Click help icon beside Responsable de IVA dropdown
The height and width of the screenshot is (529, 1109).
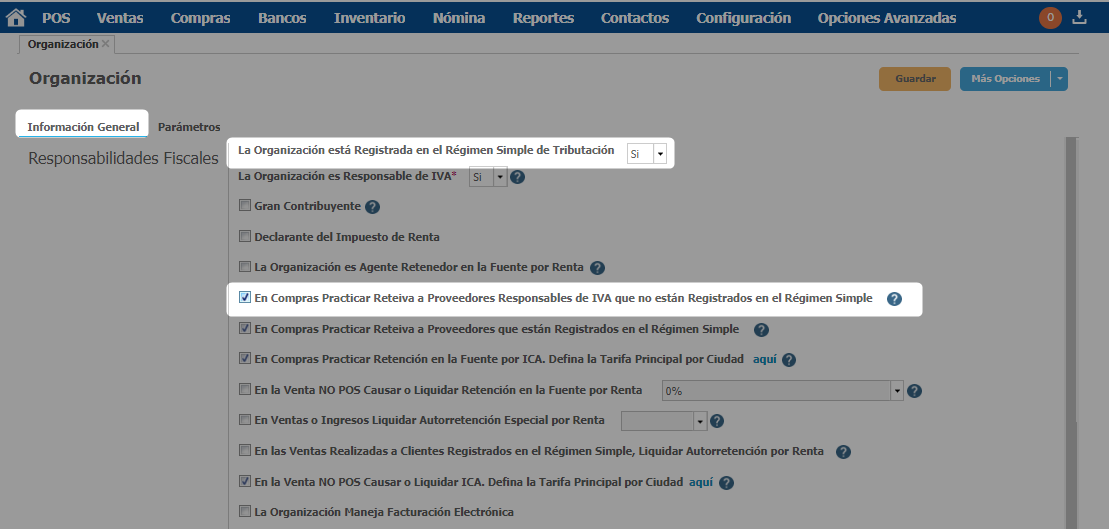[x=517, y=177]
